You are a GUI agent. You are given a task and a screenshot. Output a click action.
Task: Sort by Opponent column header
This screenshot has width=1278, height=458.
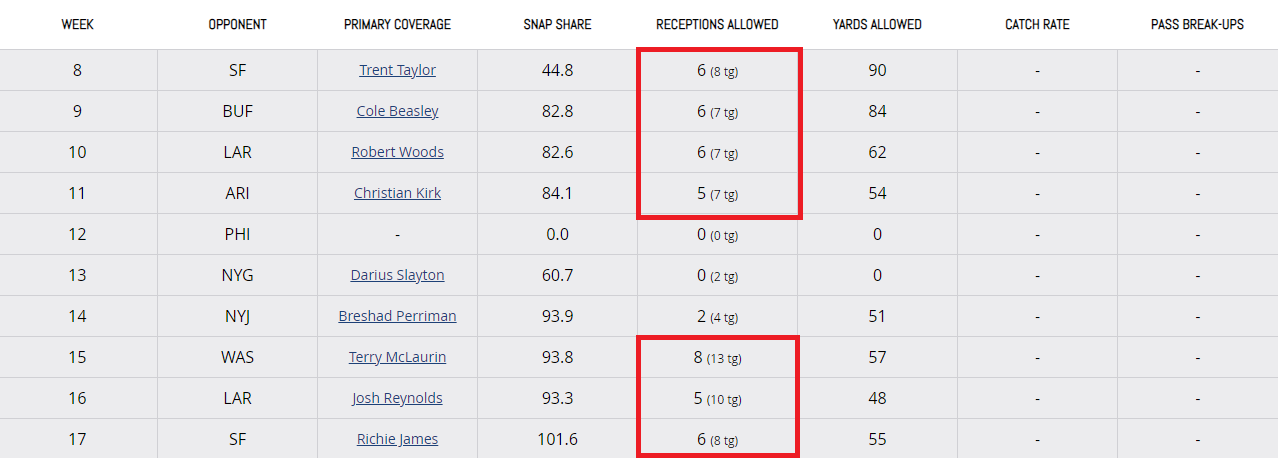pyautogui.click(x=237, y=24)
